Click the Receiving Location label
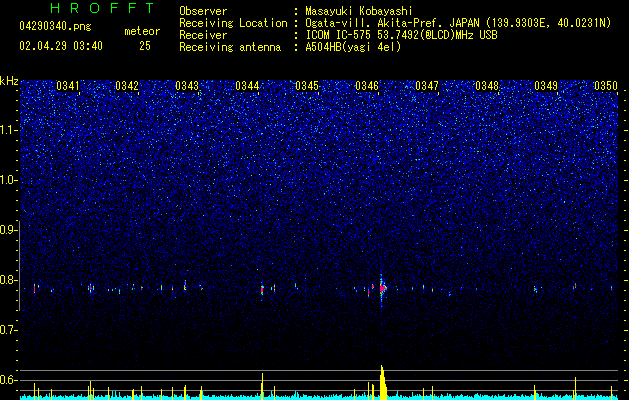This screenshot has width=629, height=400. (233, 23)
